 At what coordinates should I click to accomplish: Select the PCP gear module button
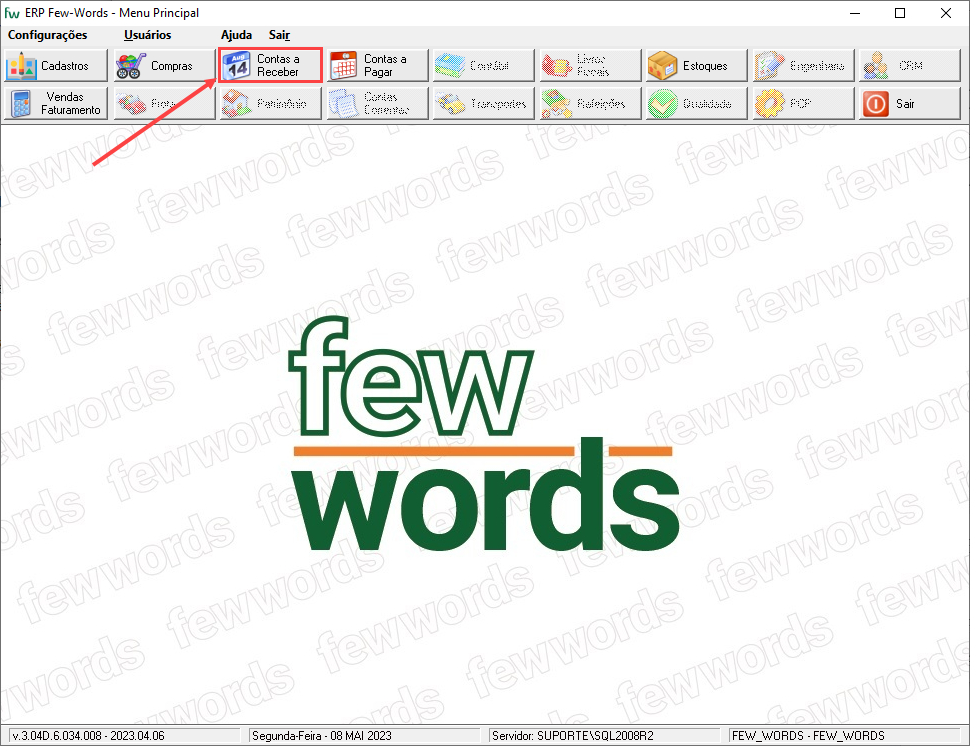[803, 103]
